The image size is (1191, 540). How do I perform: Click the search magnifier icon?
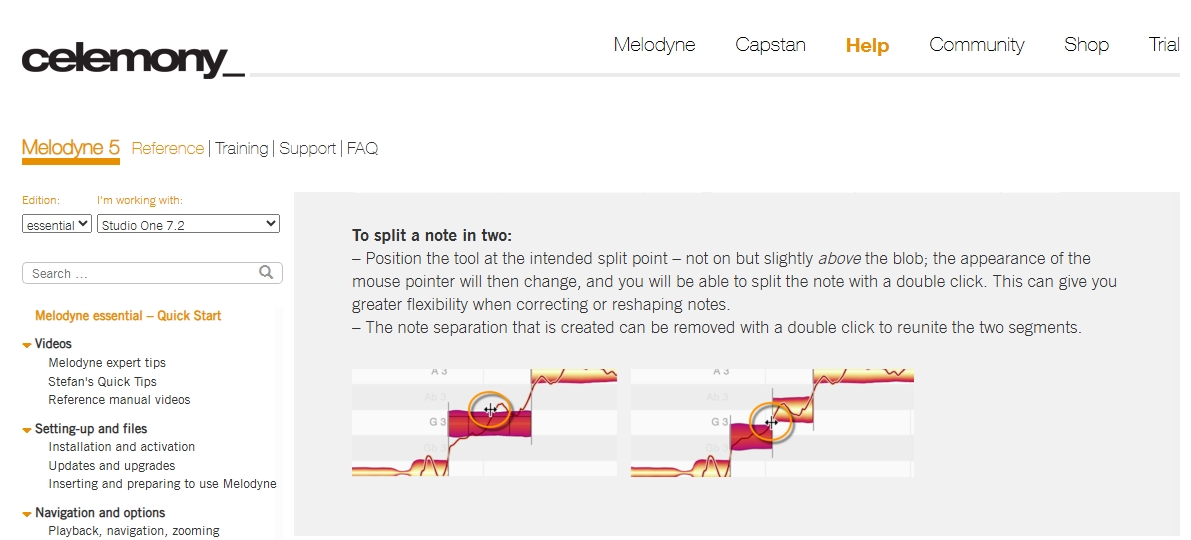tap(266, 272)
